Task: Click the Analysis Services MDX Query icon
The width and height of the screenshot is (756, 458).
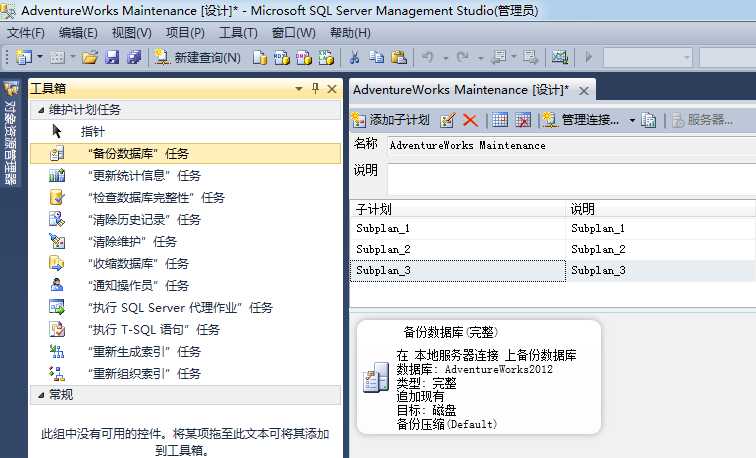Action: pos(282,58)
